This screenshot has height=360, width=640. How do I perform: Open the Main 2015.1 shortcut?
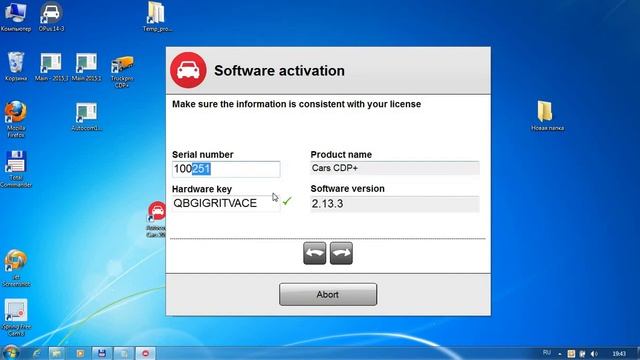[x=86, y=67]
